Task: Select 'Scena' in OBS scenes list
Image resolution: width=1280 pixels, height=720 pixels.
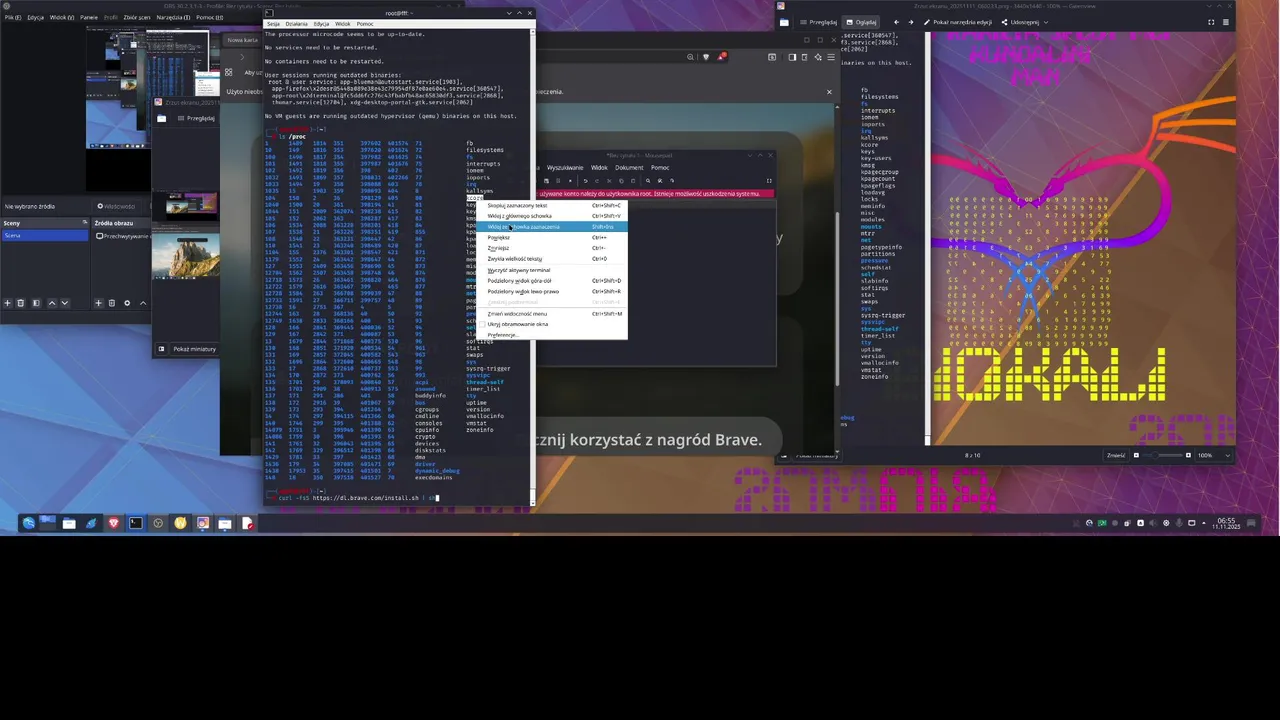Action: (x=45, y=235)
